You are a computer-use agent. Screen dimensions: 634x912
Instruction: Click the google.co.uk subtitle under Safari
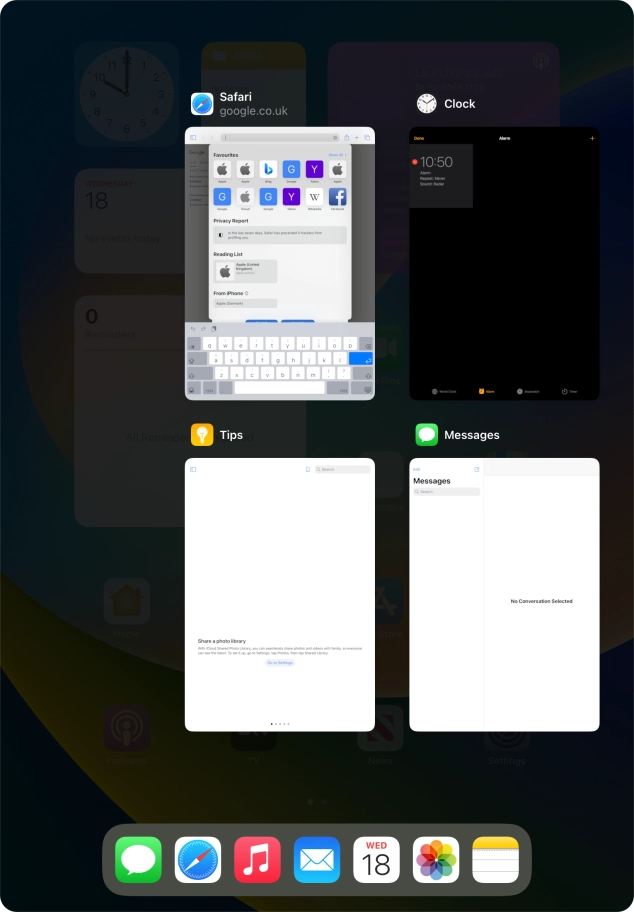point(253,112)
